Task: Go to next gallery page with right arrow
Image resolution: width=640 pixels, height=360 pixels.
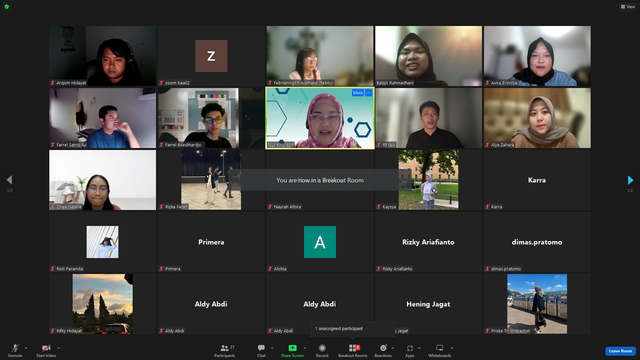Action: pos(630,180)
